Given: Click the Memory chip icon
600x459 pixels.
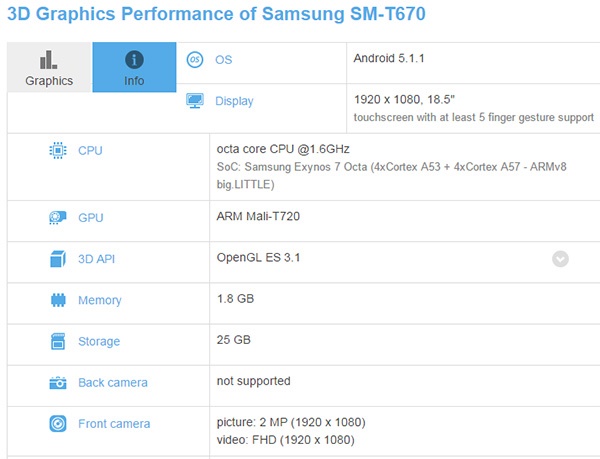Looking at the screenshot, I should tap(58, 300).
